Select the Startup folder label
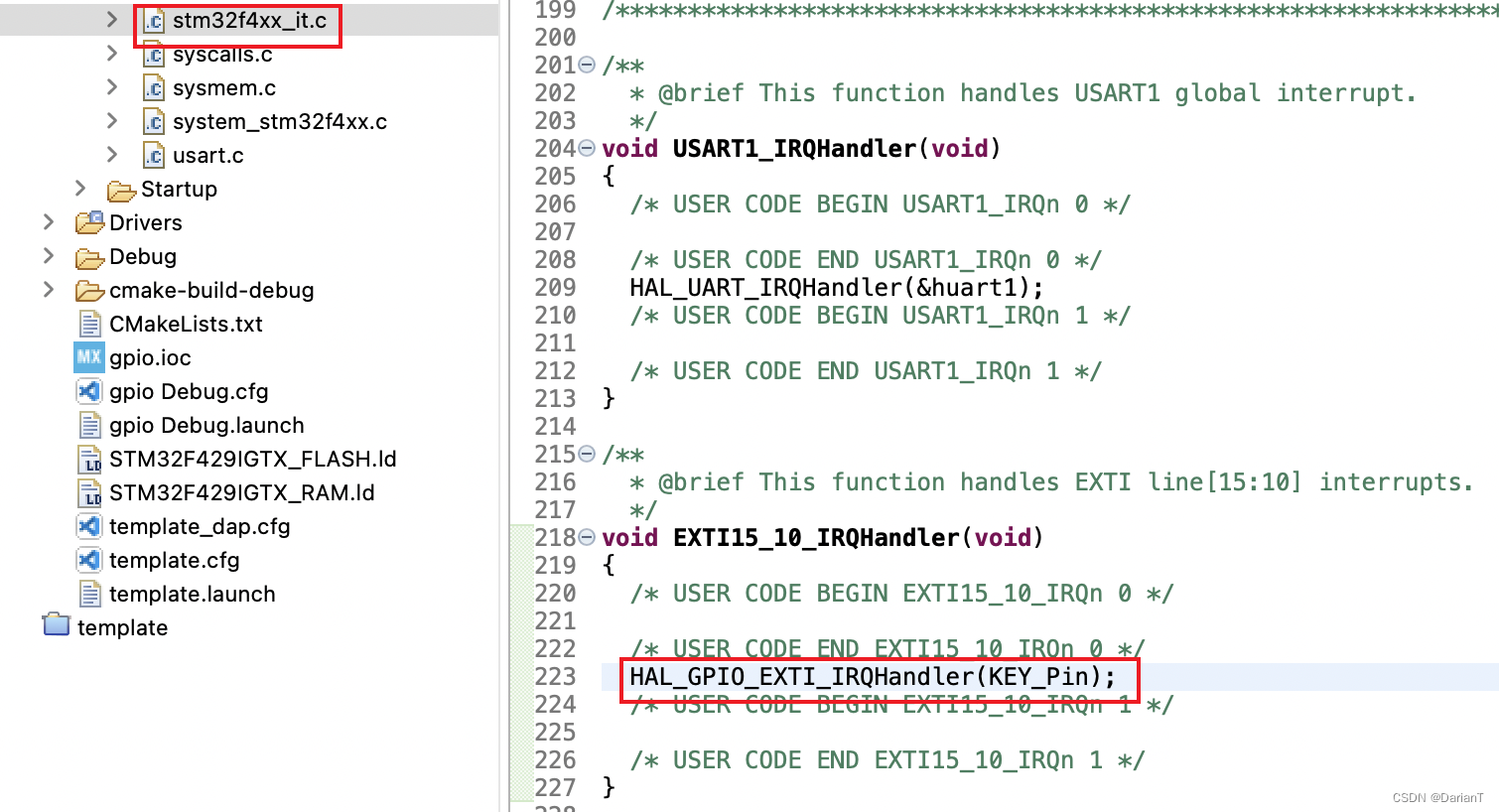This screenshot has width=1499, height=812. point(179,190)
